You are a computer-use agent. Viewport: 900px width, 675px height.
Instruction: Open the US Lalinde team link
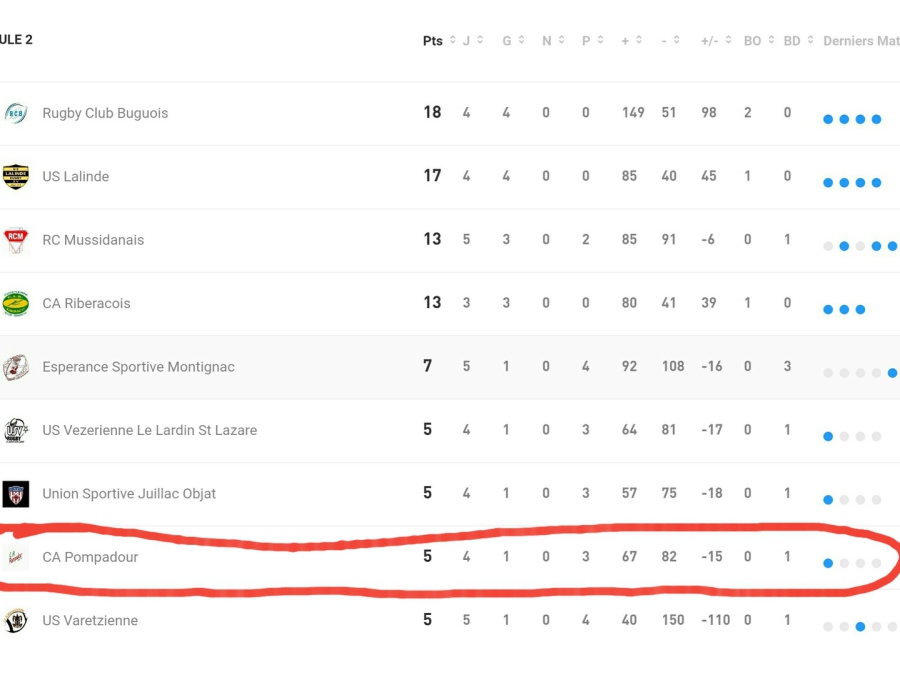tap(75, 176)
